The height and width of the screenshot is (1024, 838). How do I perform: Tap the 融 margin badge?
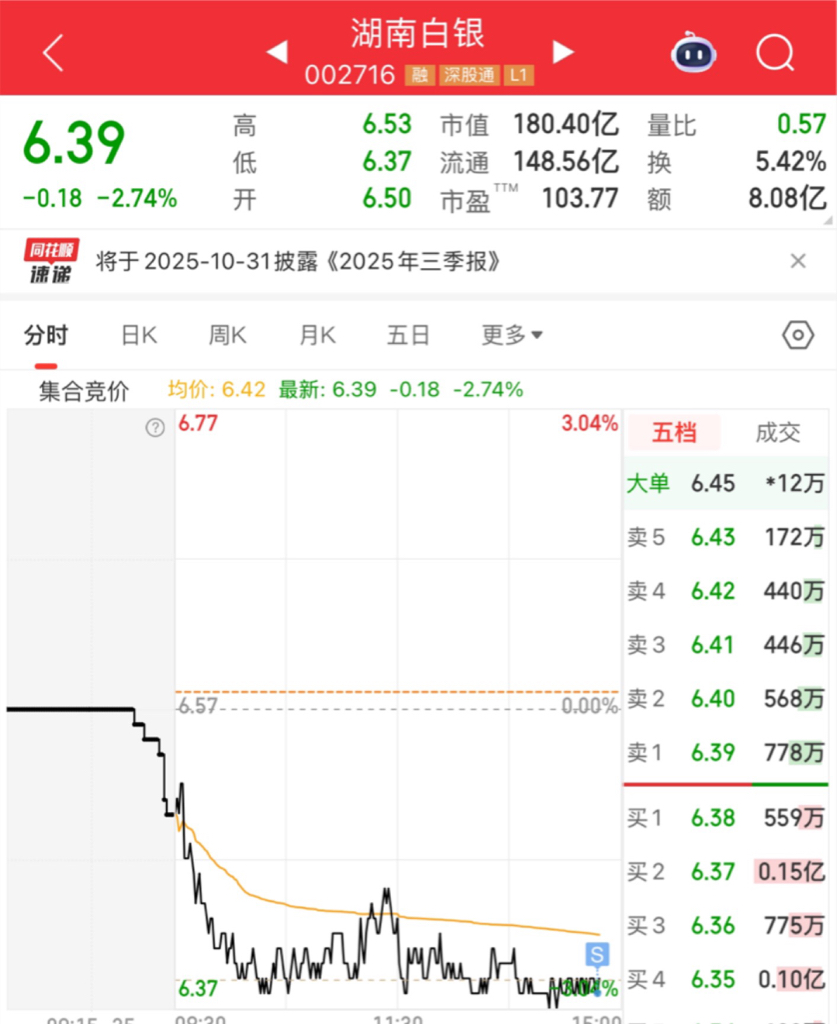[x=419, y=75]
